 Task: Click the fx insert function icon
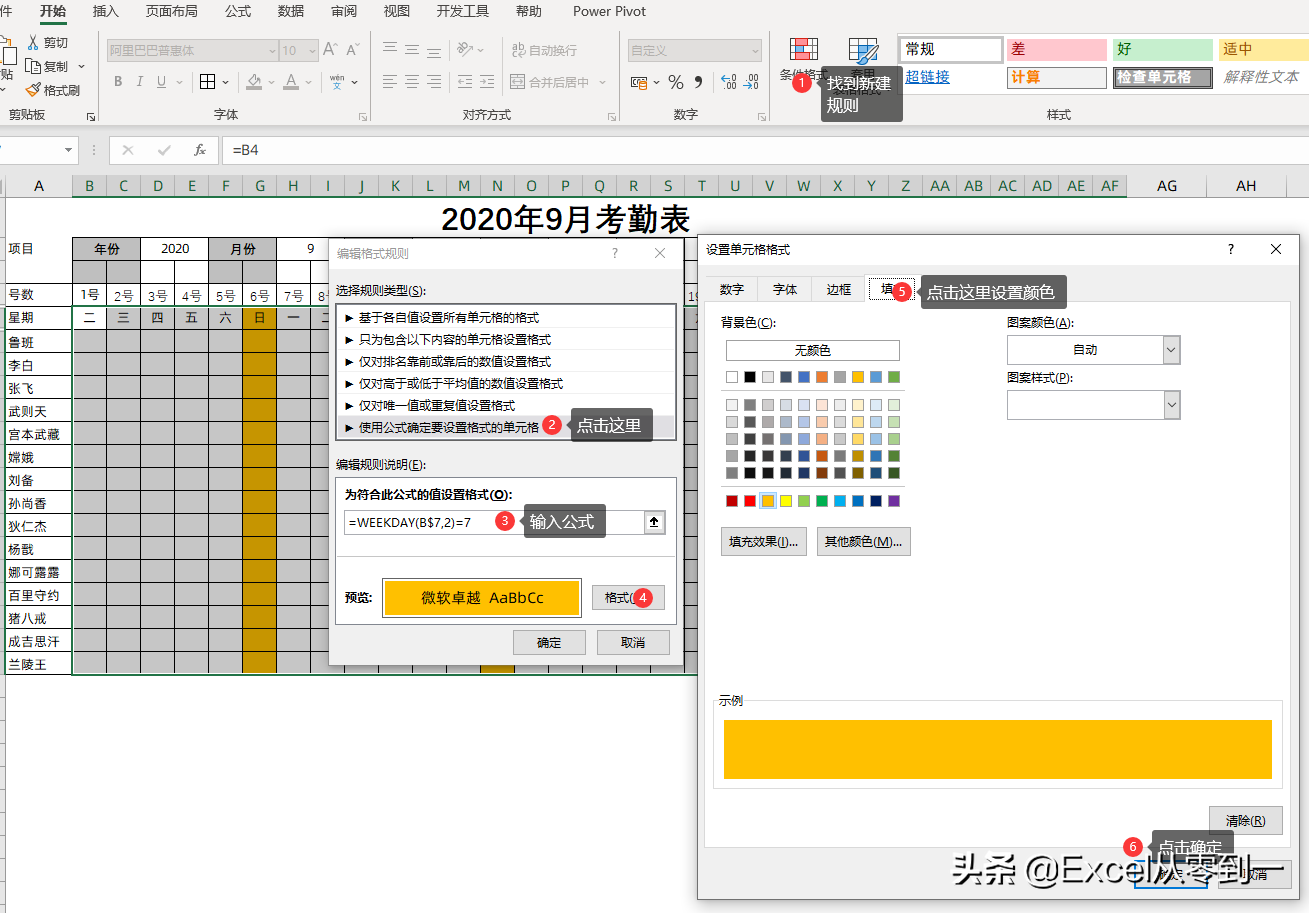200,150
